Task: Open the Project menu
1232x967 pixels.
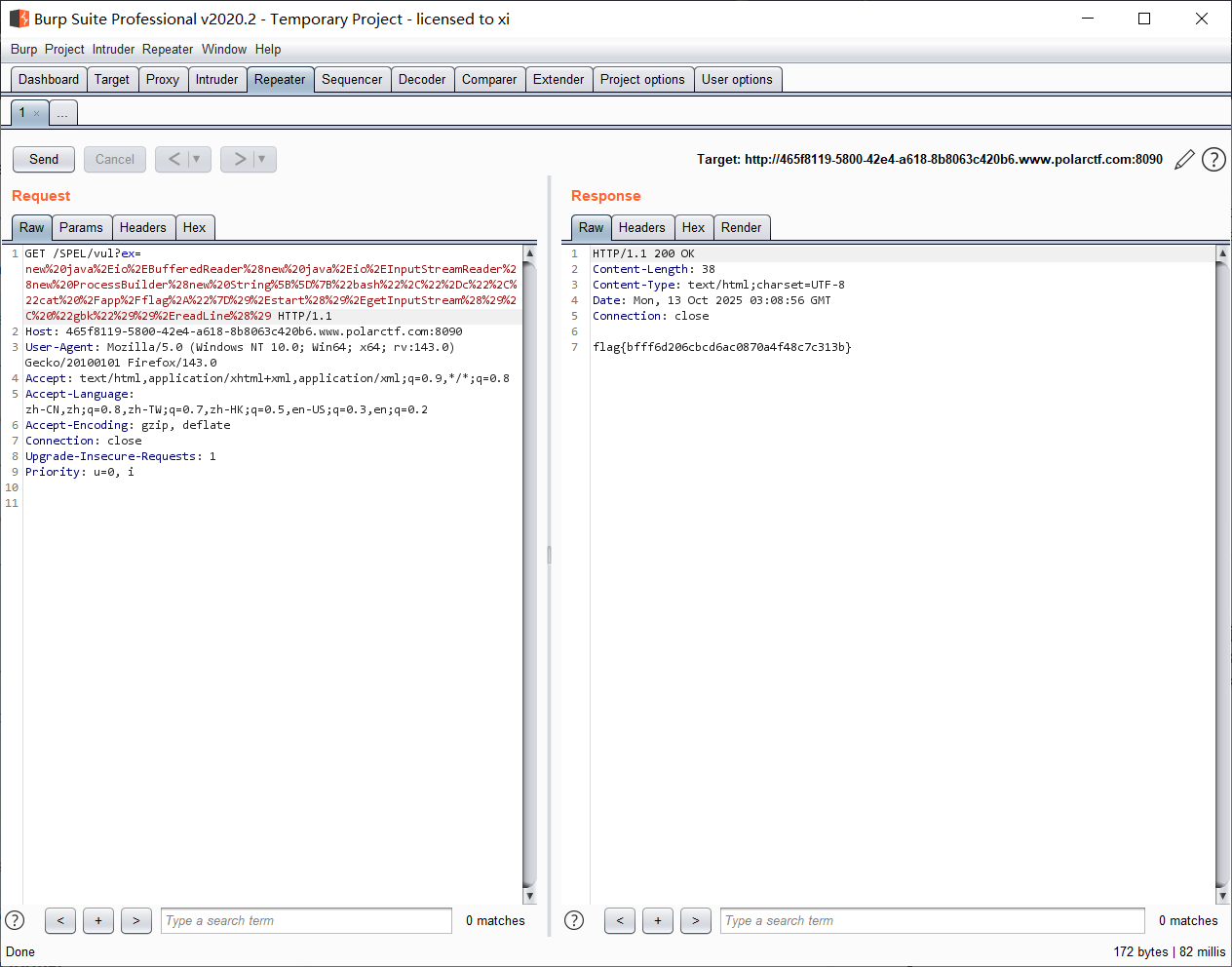Action: tap(64, 50)
